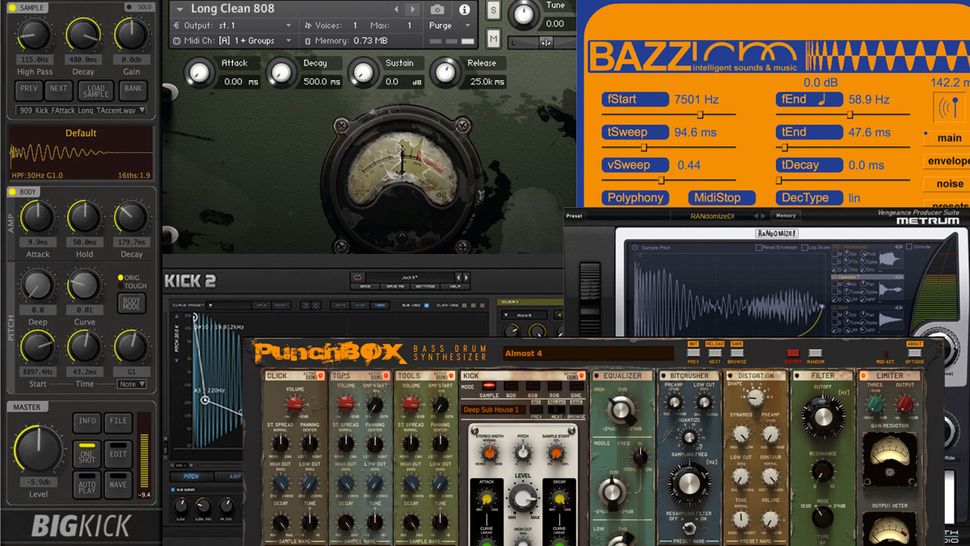Click the Kick 2 A3 220Hz pitch node

click(x=205, y=400)
